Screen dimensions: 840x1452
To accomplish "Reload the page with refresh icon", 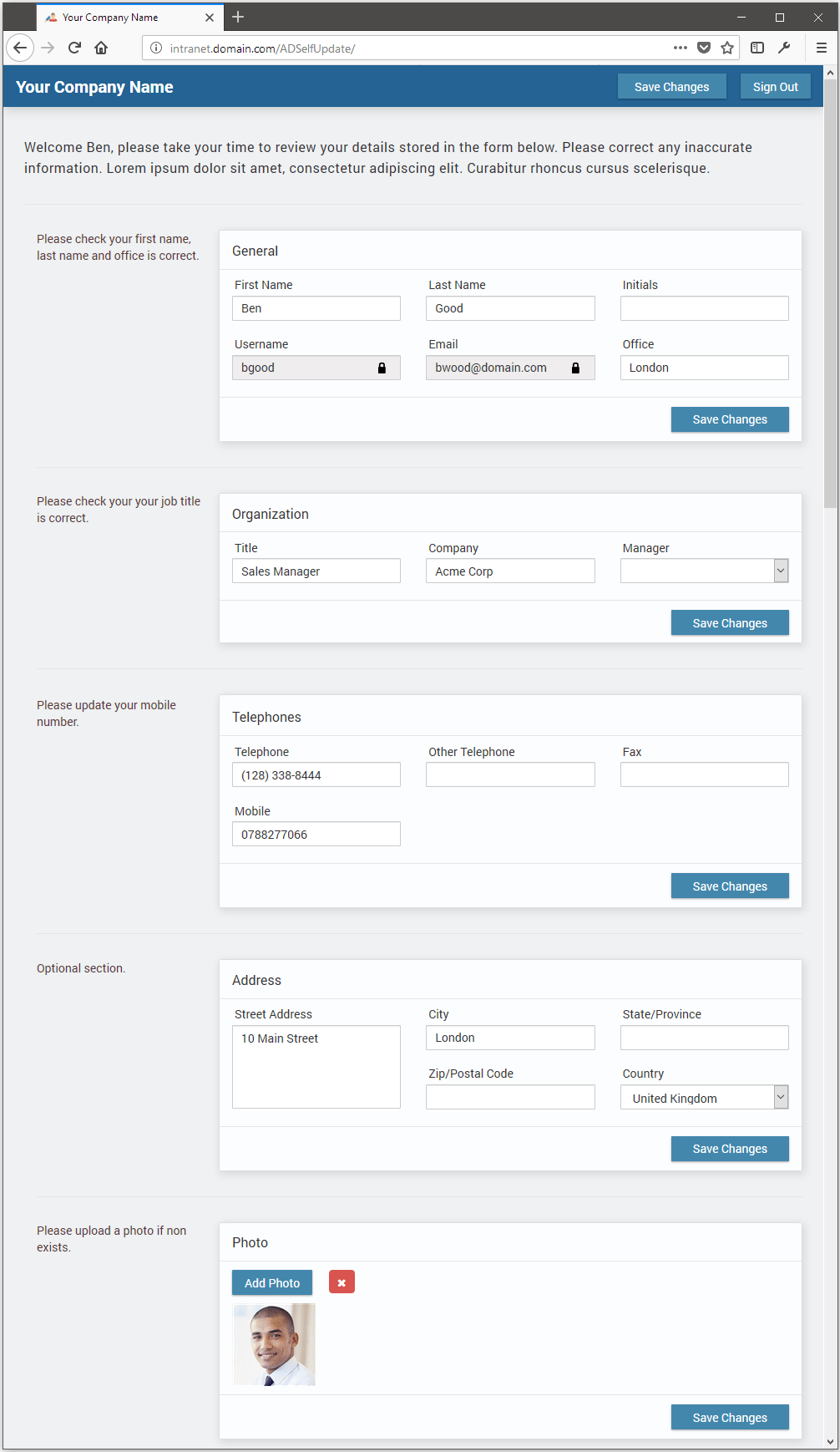I will [x=74, y=48].
